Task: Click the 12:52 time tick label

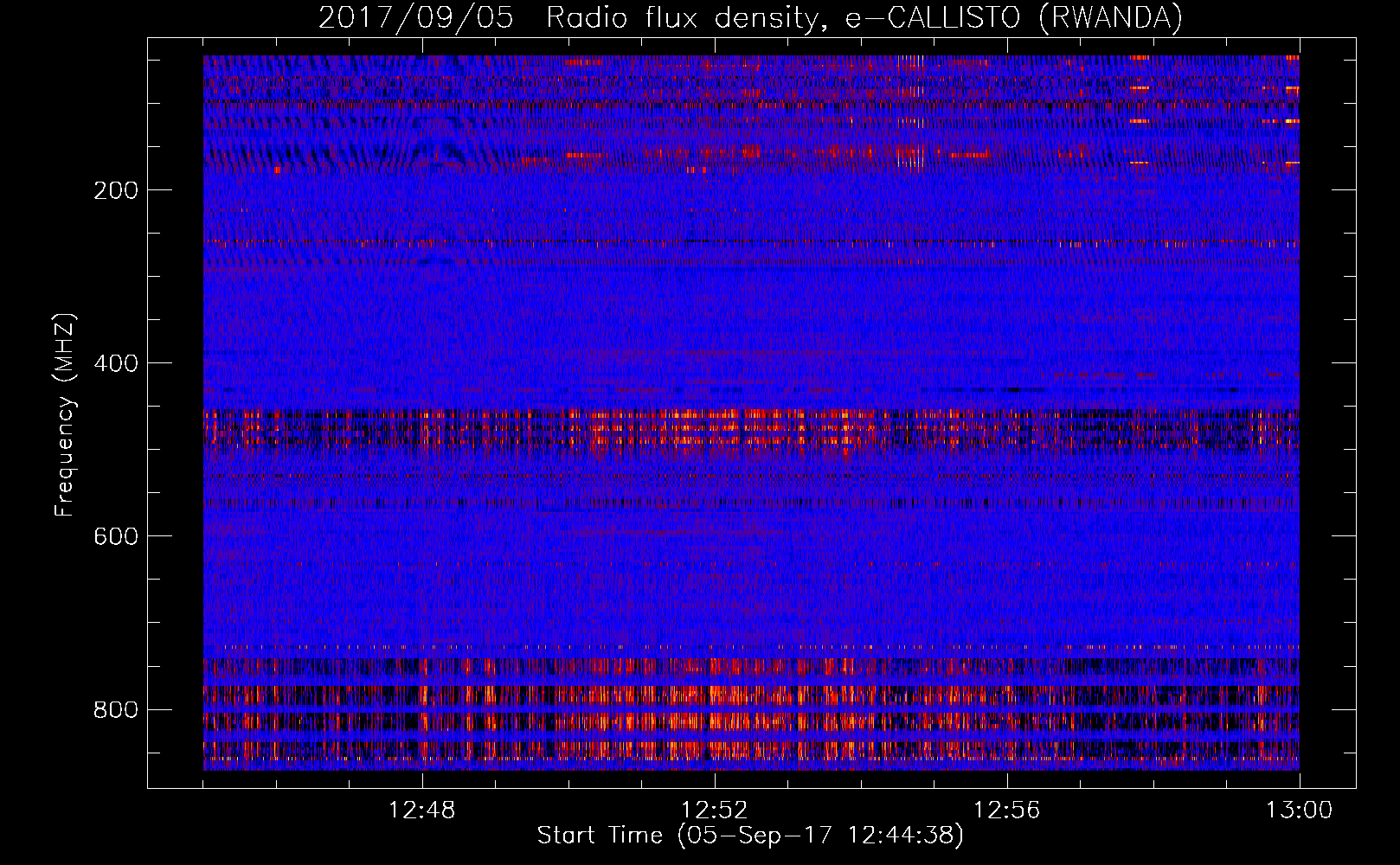Action: pyautogui.click(x=715, y=811)
